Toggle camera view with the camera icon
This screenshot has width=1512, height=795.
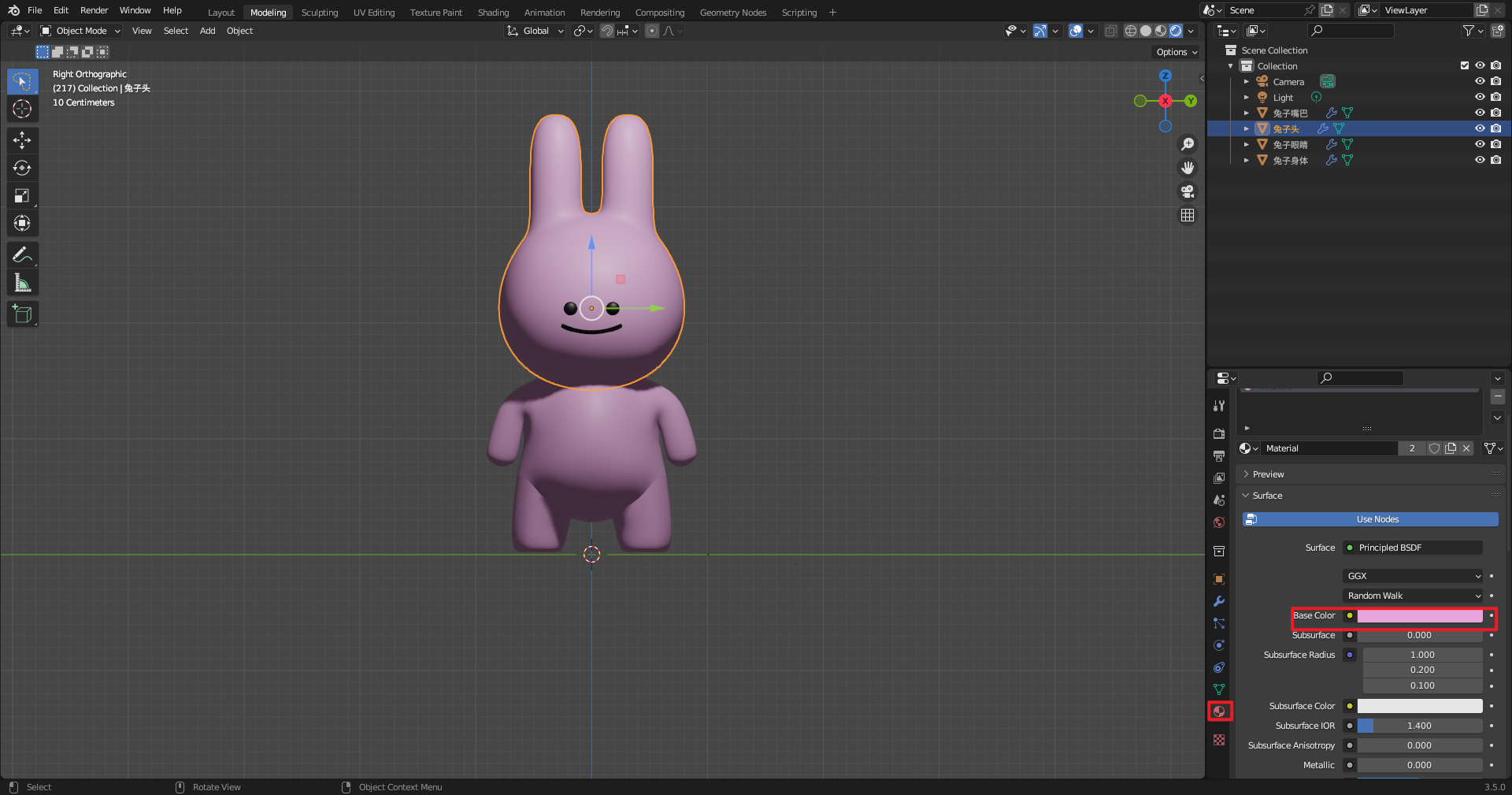[x=1188, y=191]
